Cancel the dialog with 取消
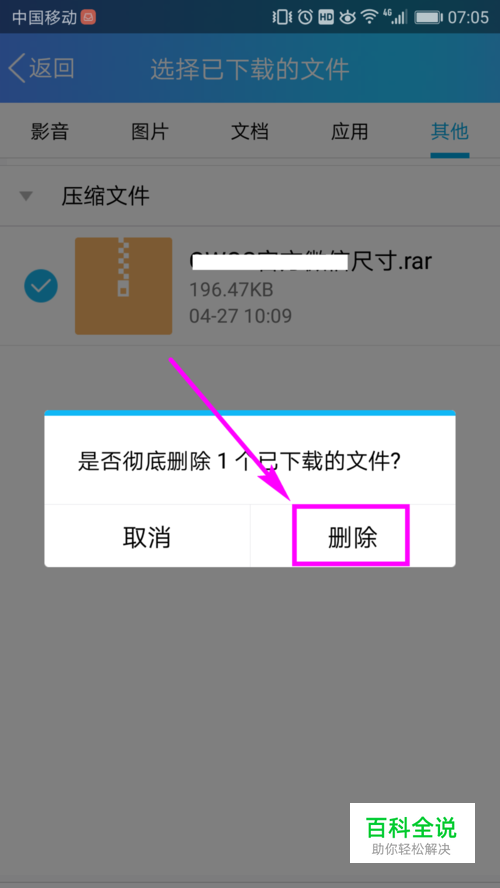 [147, 537]
